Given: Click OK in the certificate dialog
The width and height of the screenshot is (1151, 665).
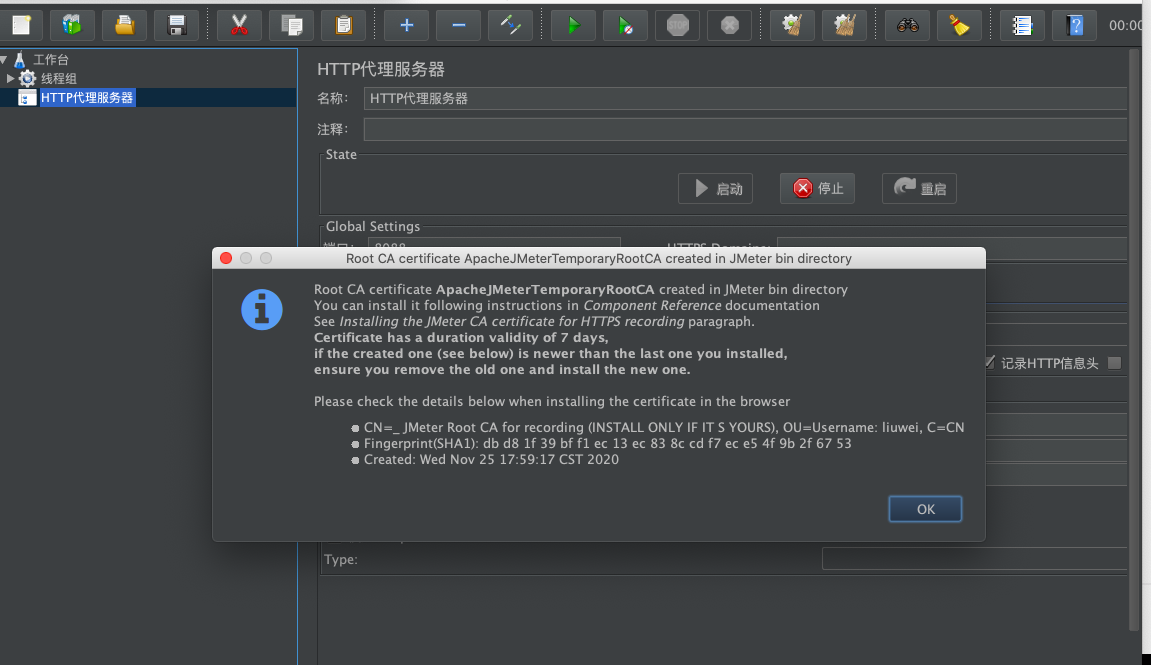Looking at the screenshot, I should 925,509.
